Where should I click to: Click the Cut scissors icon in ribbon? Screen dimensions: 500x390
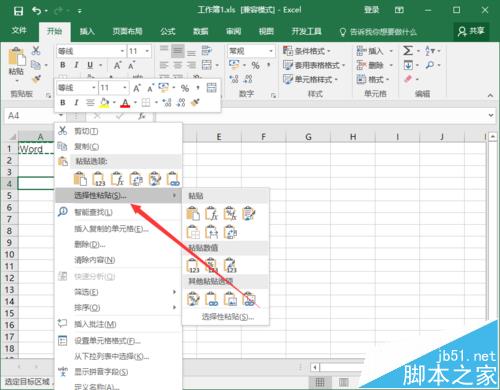tap(36, 51)
